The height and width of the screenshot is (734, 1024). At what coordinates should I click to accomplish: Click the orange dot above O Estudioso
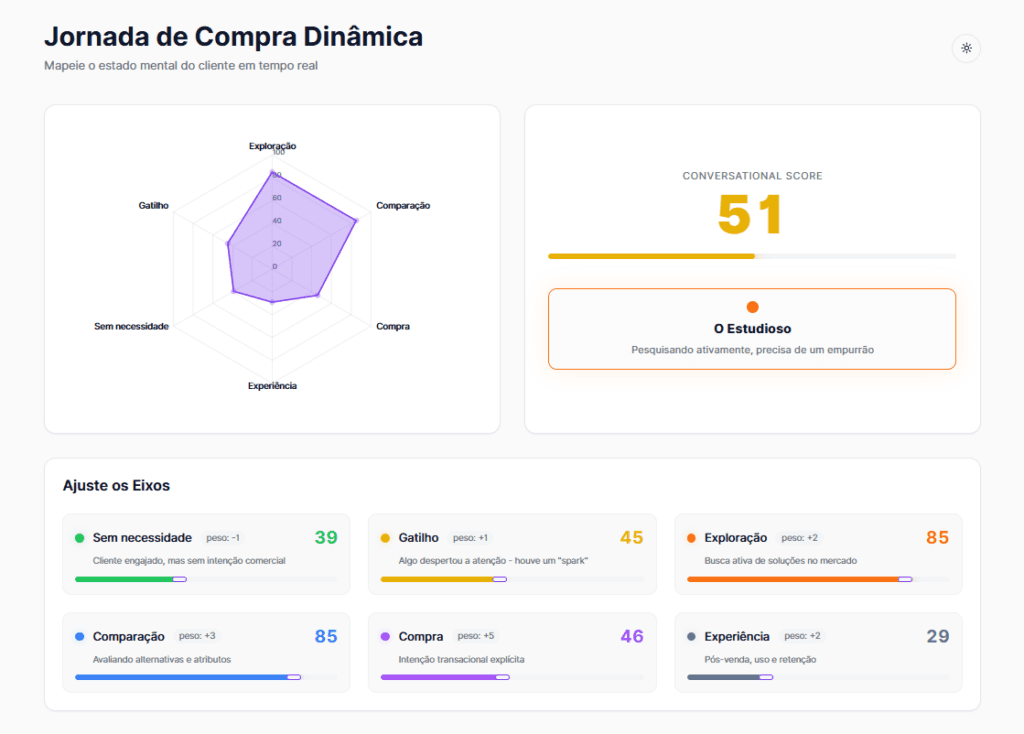(x=752, y=307)
